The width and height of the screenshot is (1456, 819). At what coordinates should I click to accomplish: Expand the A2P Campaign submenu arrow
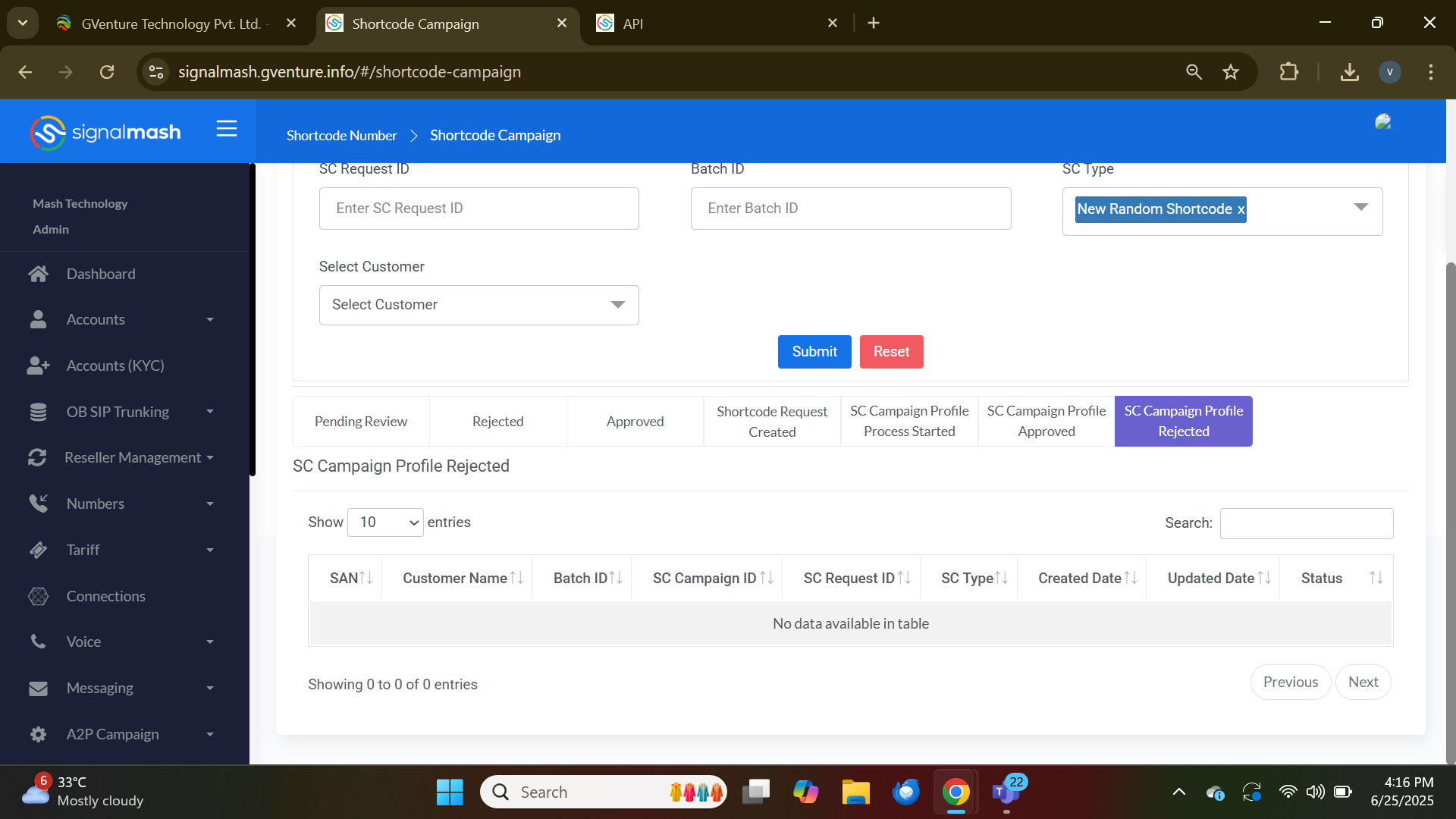[210, 735]
